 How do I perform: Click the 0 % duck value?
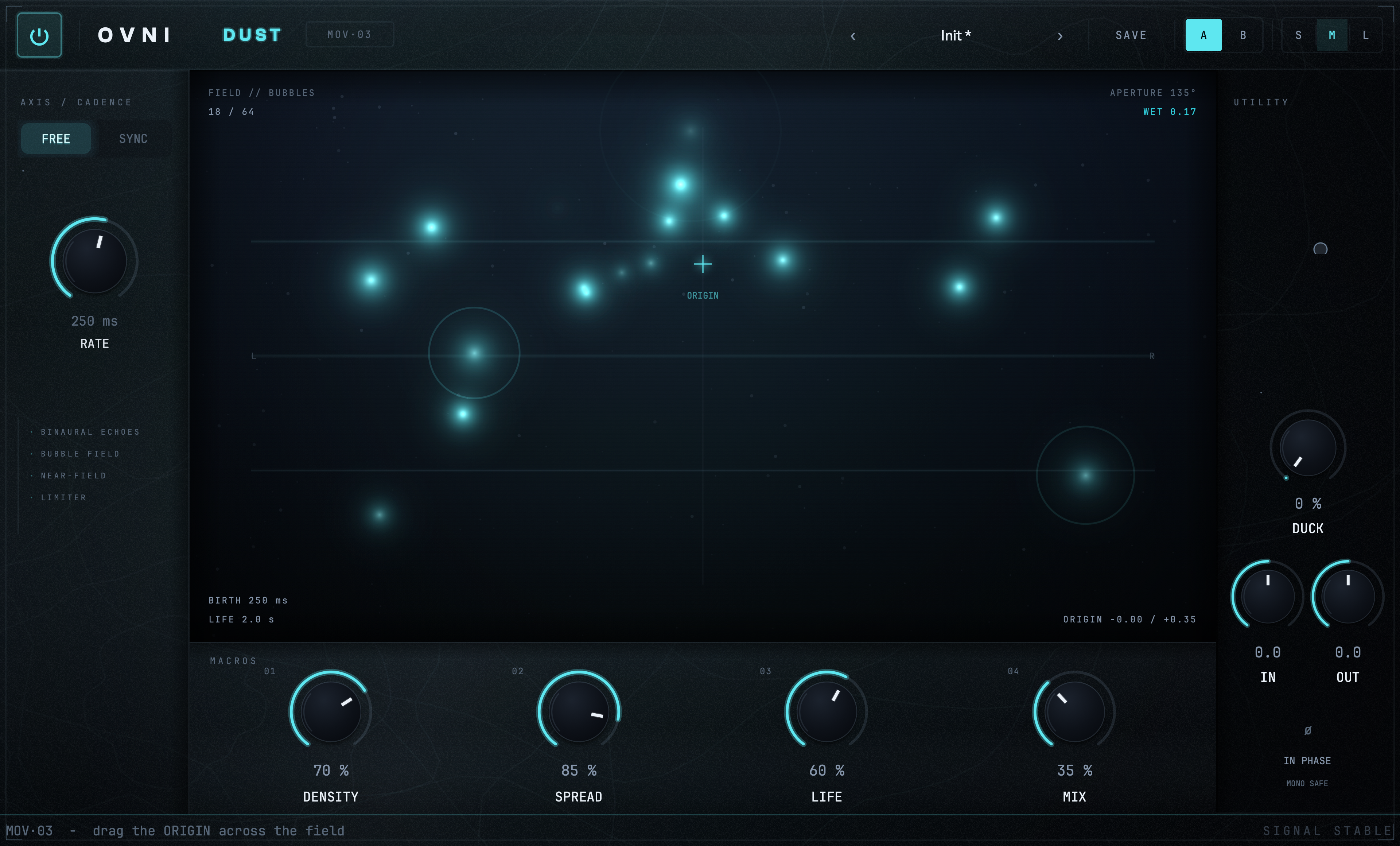pyautogui.click(x=1307, y=504)
